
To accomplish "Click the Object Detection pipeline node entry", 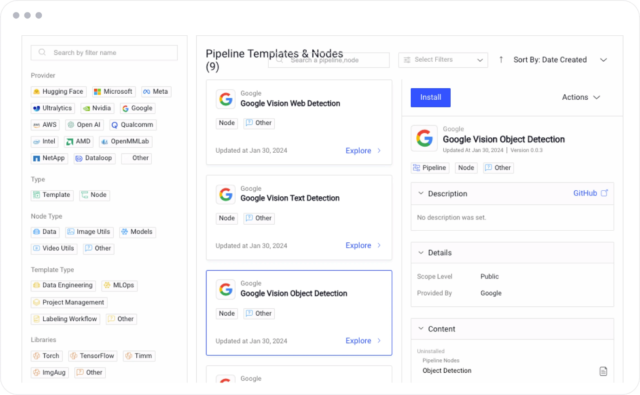I will [447, 371].
